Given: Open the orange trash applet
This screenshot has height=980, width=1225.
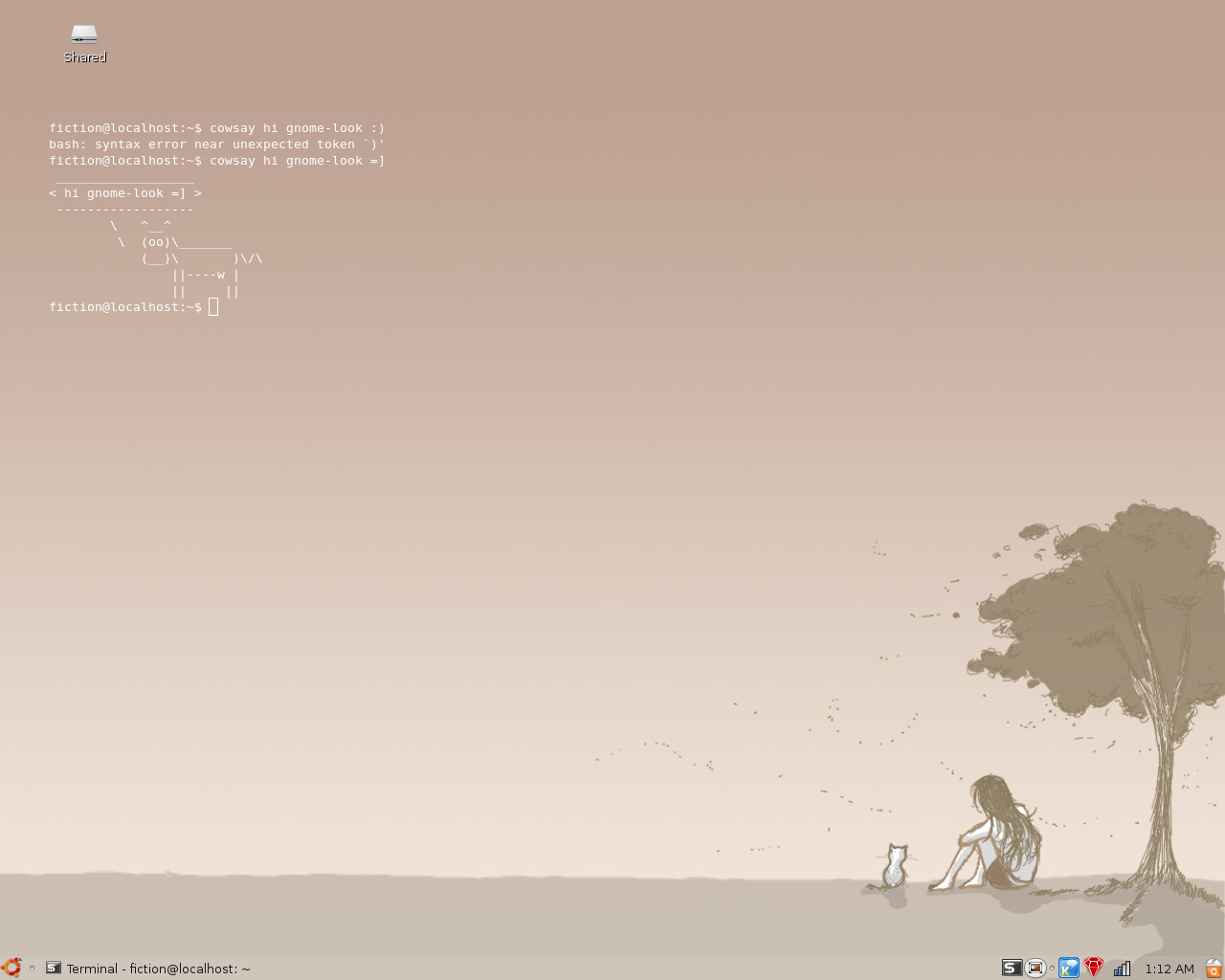Looking at the screenshot, I should click(1214, 969).
